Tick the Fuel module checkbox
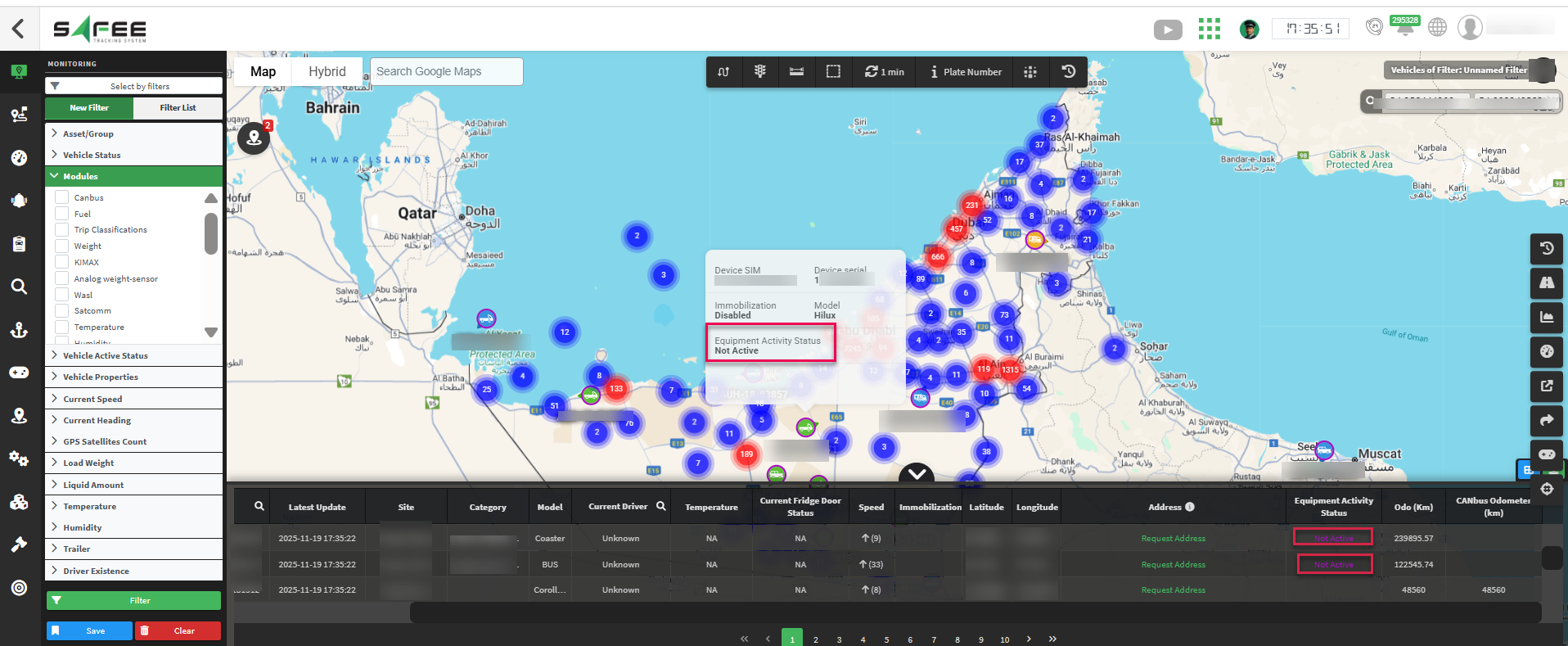 61,214
